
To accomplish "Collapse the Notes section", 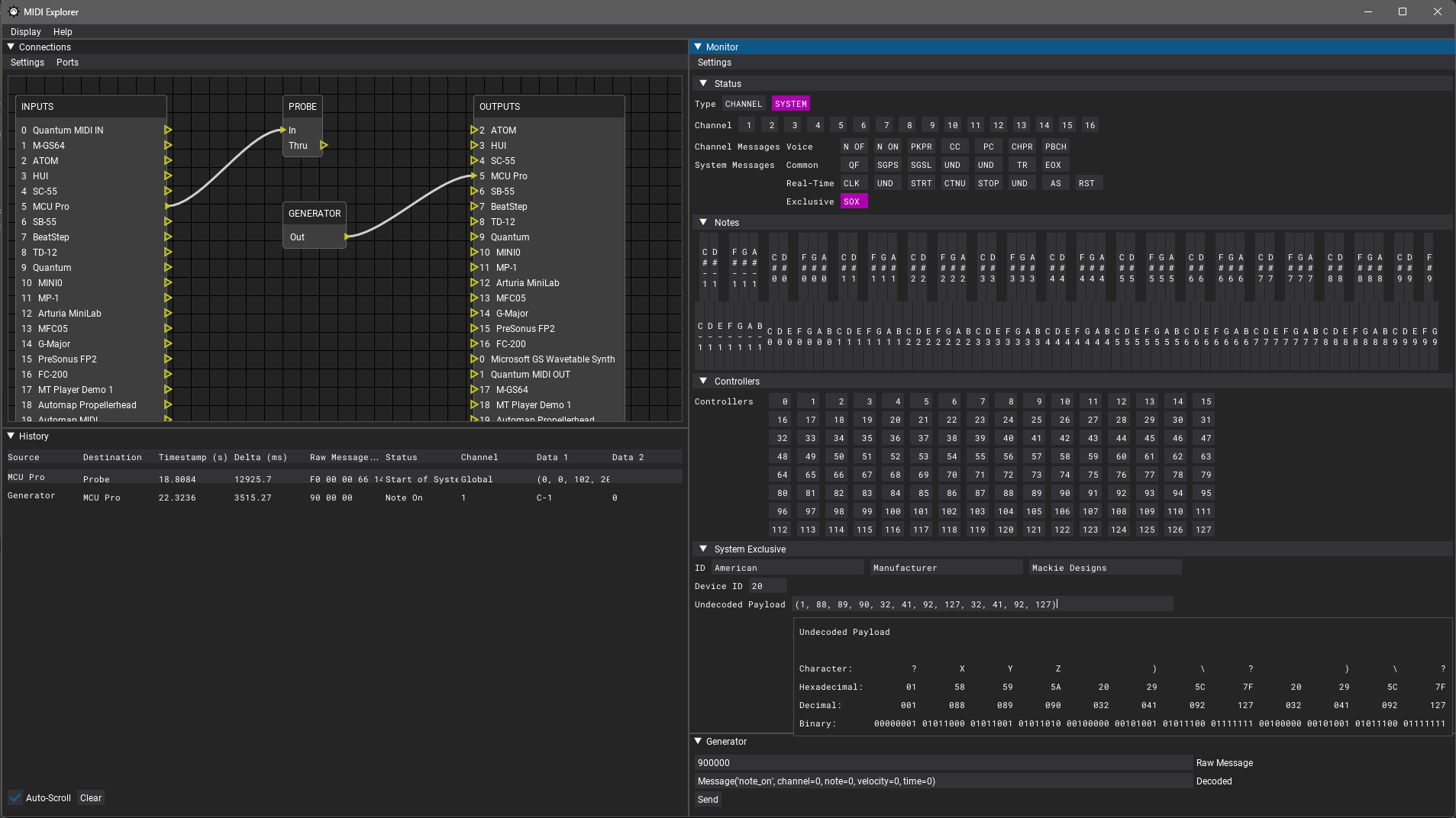I will pos(703,222).
